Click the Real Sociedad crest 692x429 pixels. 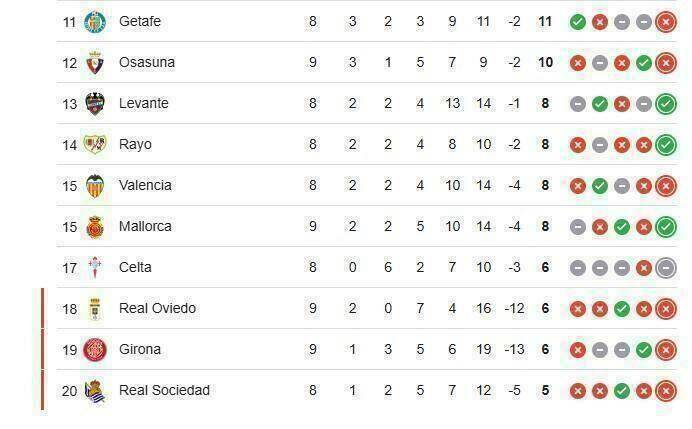(96, 390)
